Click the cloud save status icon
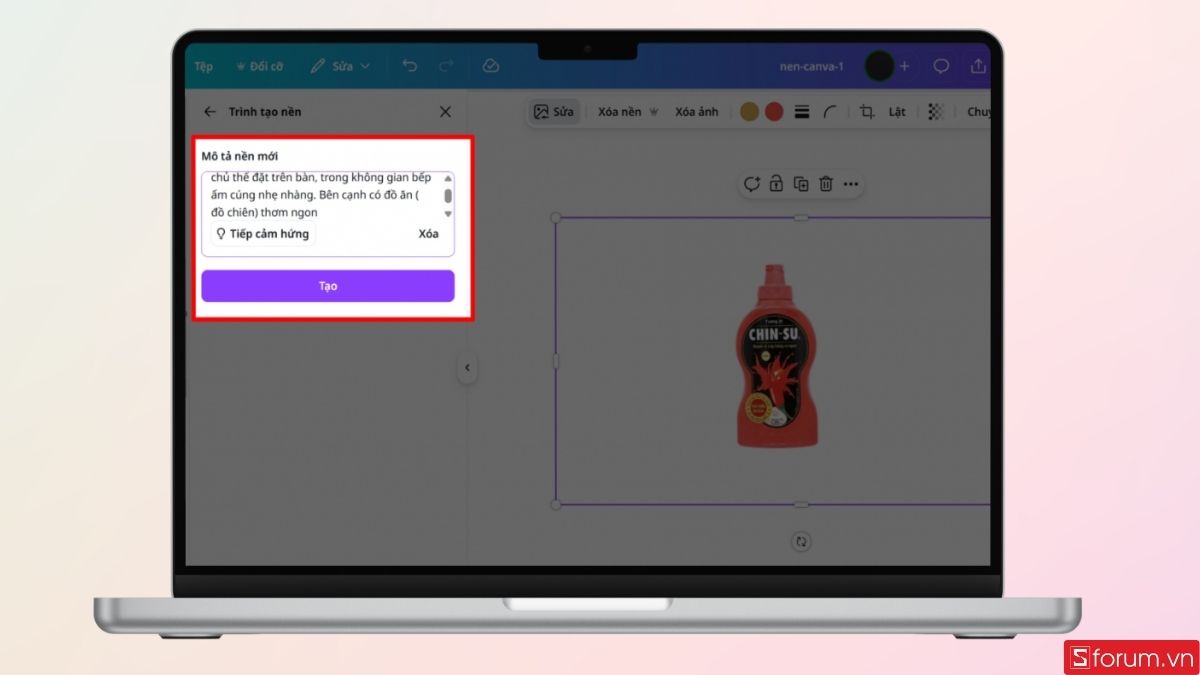Image resolution: width=1200 pixels, height=675 pixels. tap(490, 66)
